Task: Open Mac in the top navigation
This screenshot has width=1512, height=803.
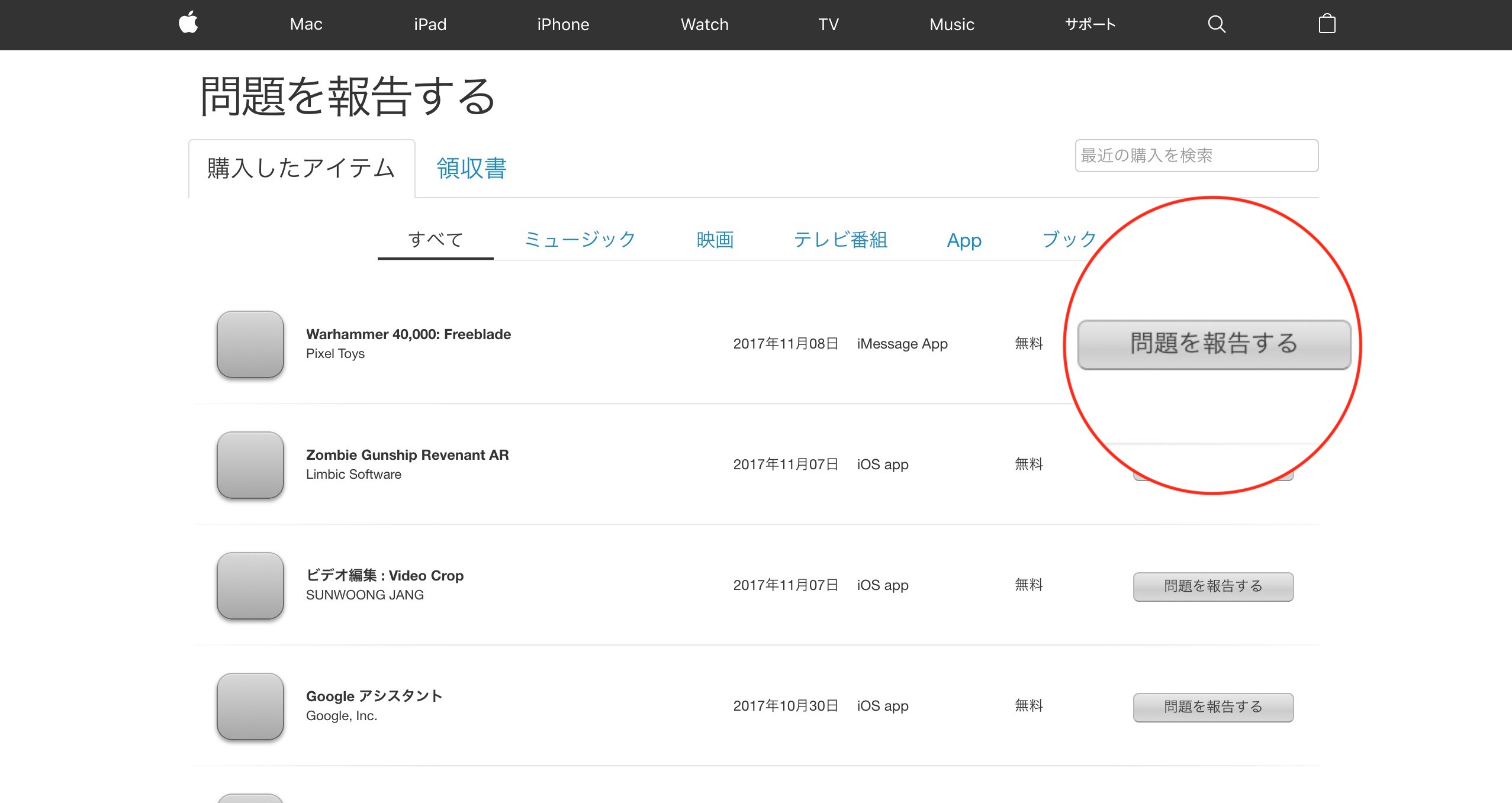Action: [x=306, y=24]
